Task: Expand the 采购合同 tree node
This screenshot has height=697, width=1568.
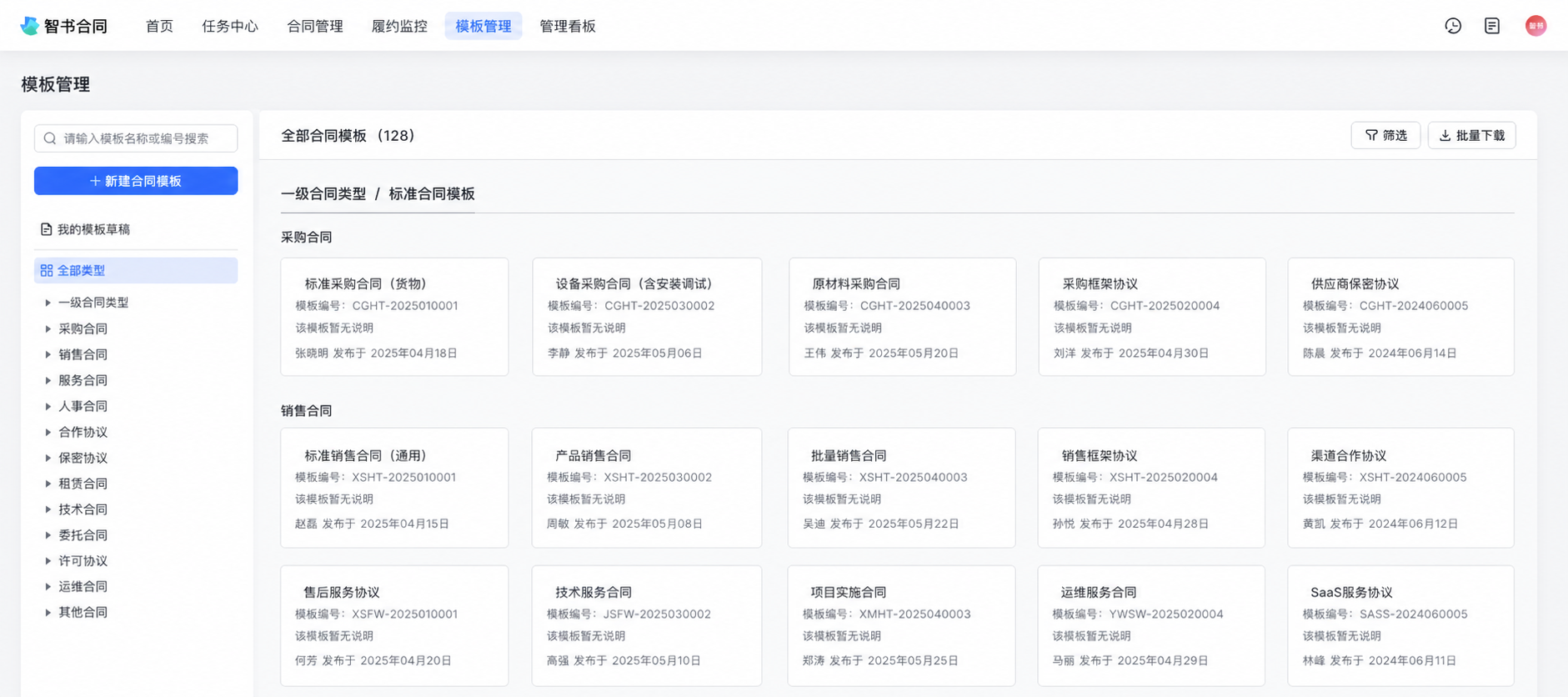Action: [48, 328]
